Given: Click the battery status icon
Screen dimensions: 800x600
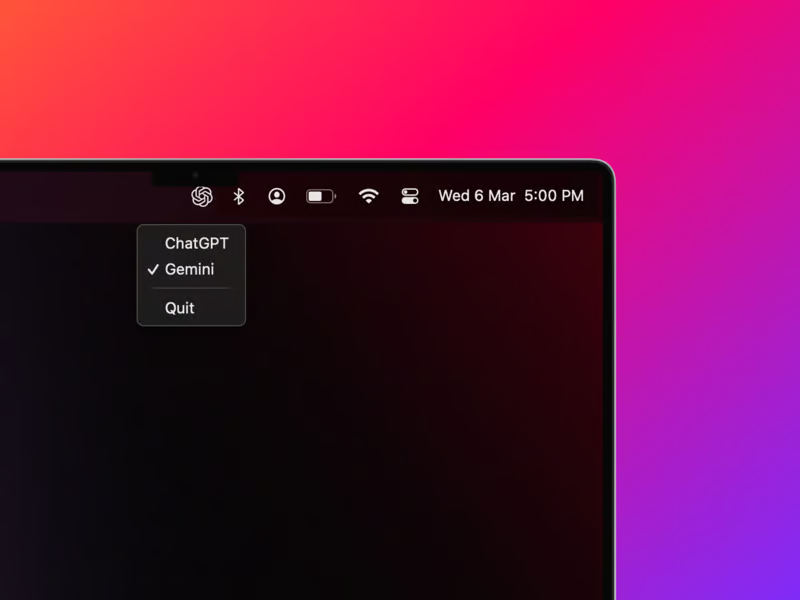Looking at the screenshot, I should [321, 196].
